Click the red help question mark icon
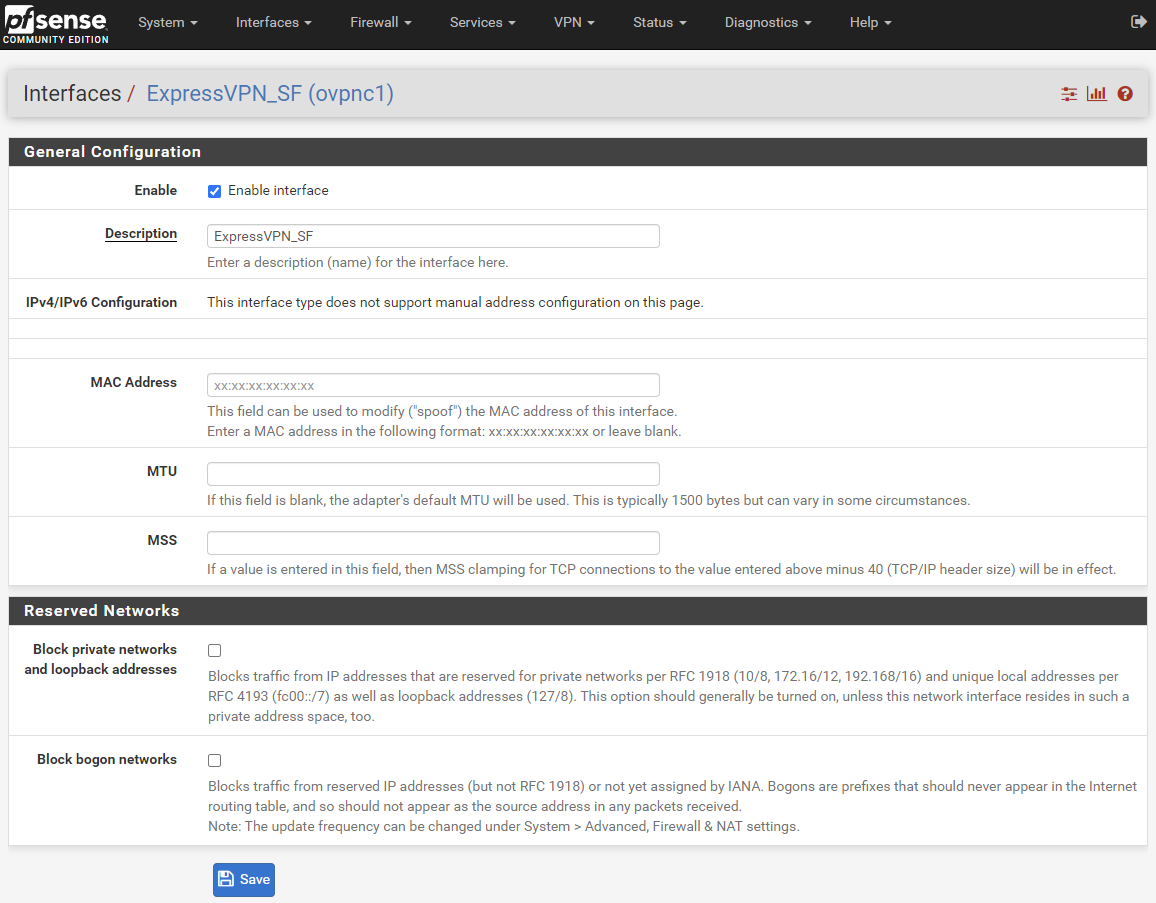Screen dimensions: 1156x903 1125,94
